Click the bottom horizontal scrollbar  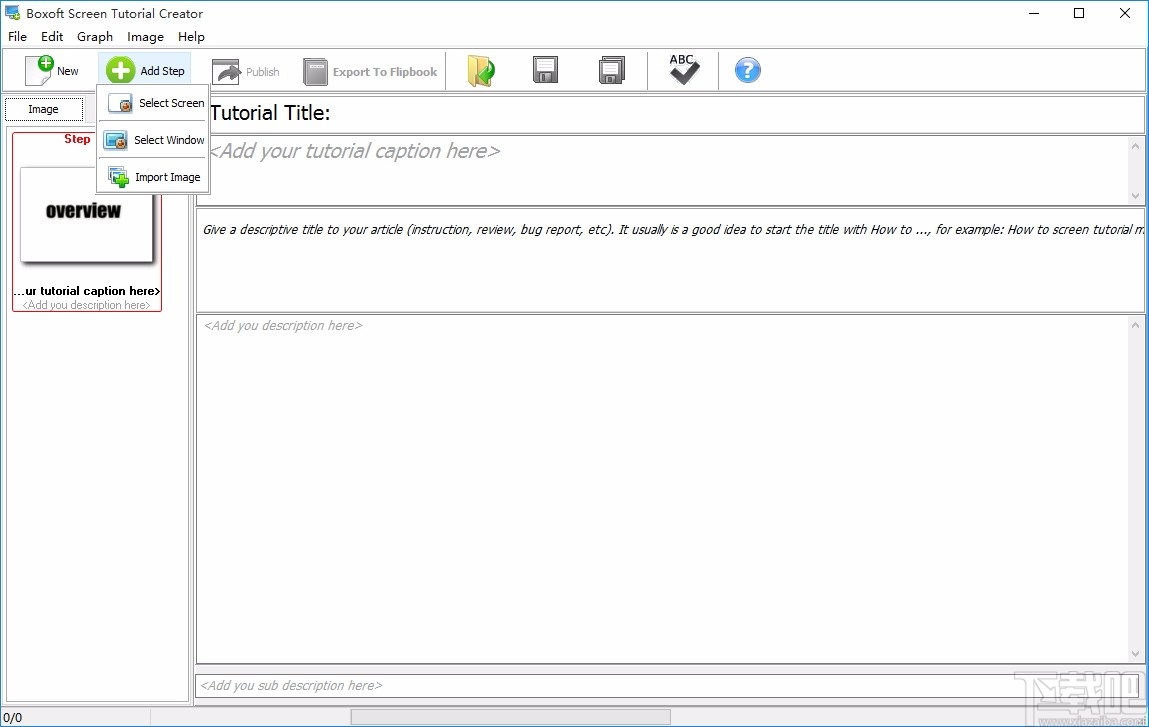click(510, 716)
